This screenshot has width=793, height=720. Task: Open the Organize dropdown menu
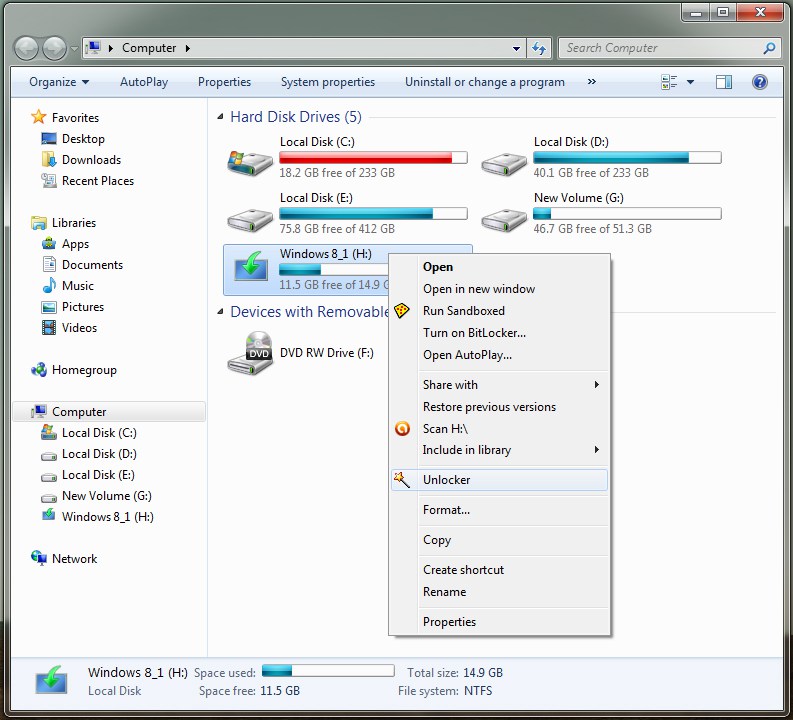tap(58, 82)
